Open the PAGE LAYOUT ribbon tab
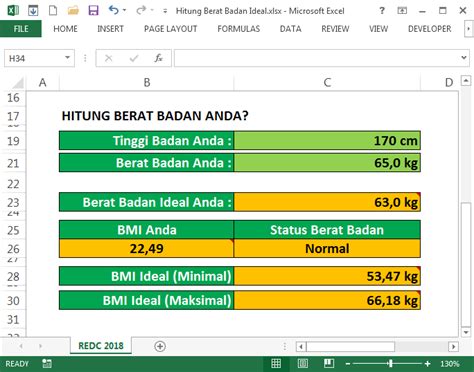Image resolution: width=474 pixels, height=372 pixels. [x=171, y=29]
